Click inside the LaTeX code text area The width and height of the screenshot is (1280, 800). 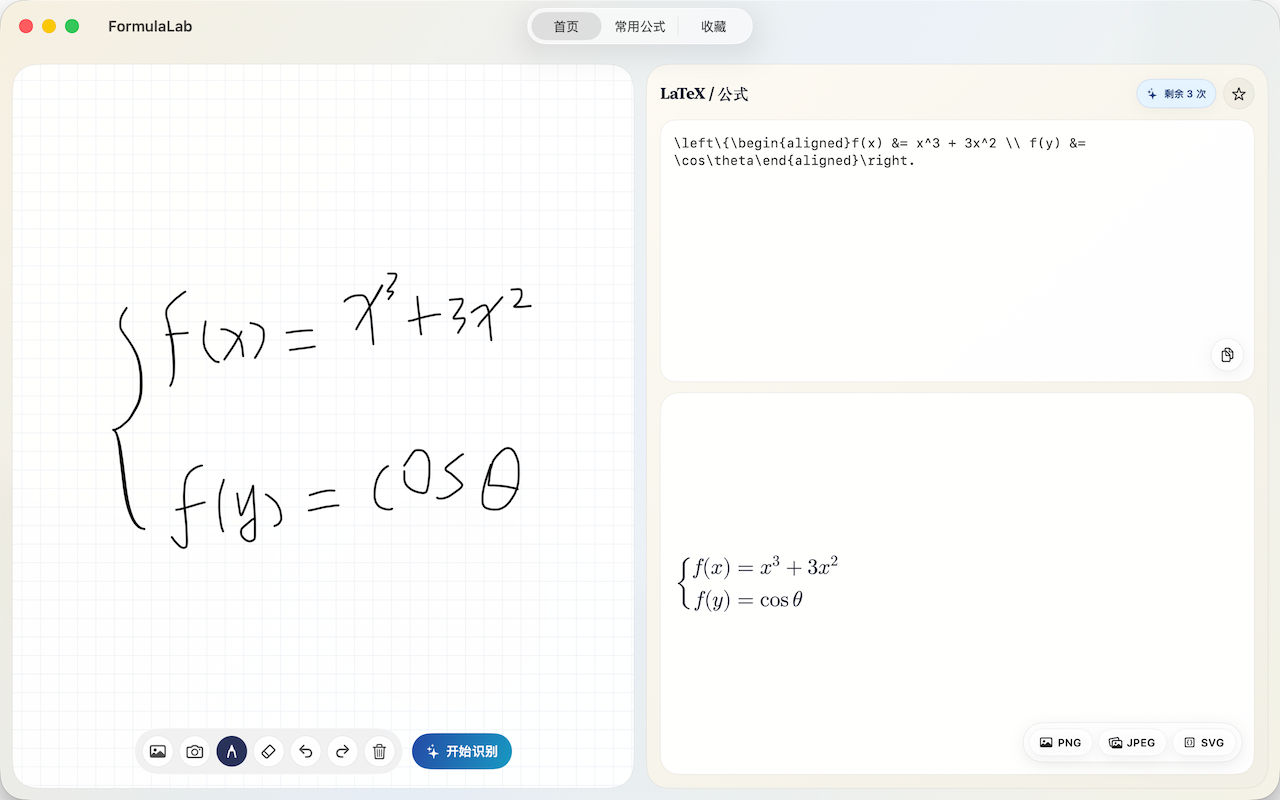(x=957, y=251)
